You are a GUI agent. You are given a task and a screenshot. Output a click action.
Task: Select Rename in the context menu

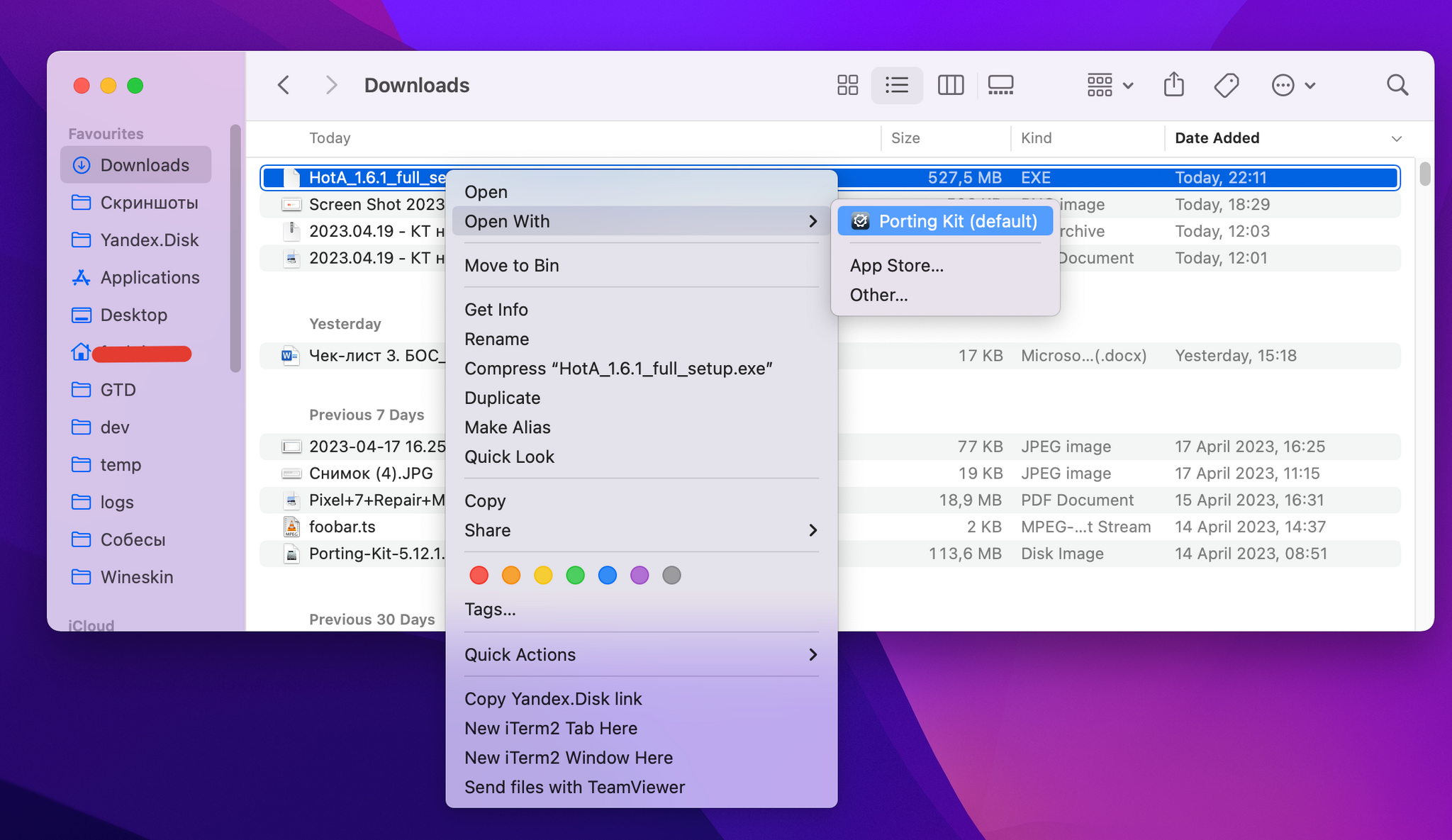(x=641, y=339)
